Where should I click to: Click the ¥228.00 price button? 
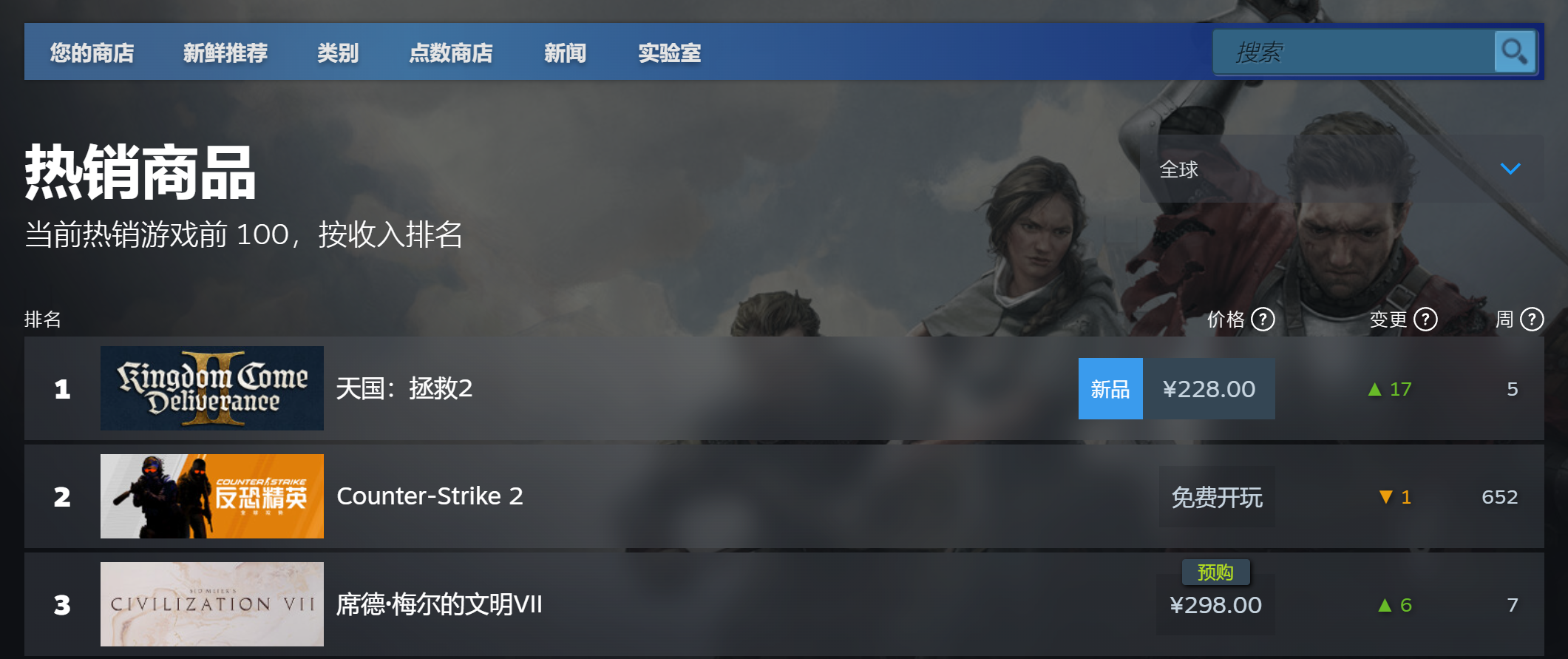point(1209,388)
